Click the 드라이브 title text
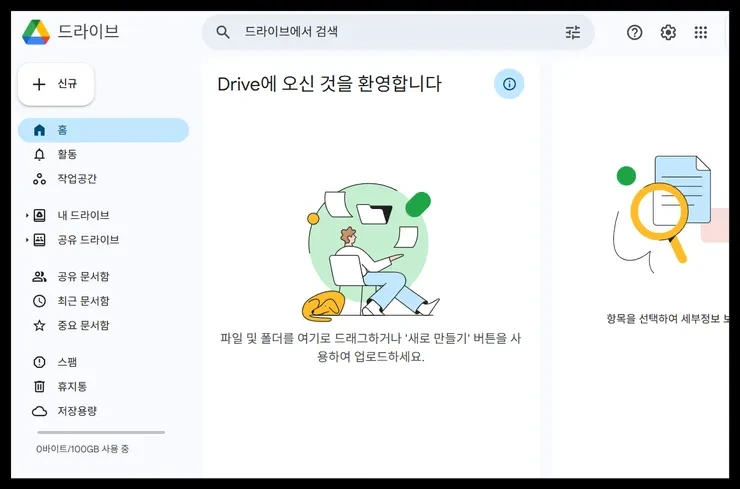Image resolution: width=740 pixels, height=489 pixels. (x=88, y=32)
